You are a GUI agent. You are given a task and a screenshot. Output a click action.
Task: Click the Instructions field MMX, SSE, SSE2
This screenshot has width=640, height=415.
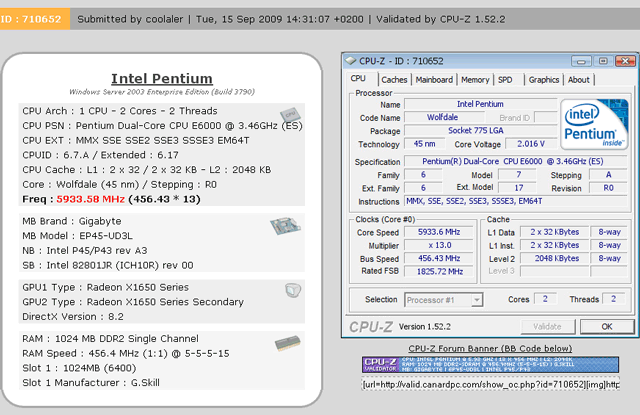[x=515, y=201]
